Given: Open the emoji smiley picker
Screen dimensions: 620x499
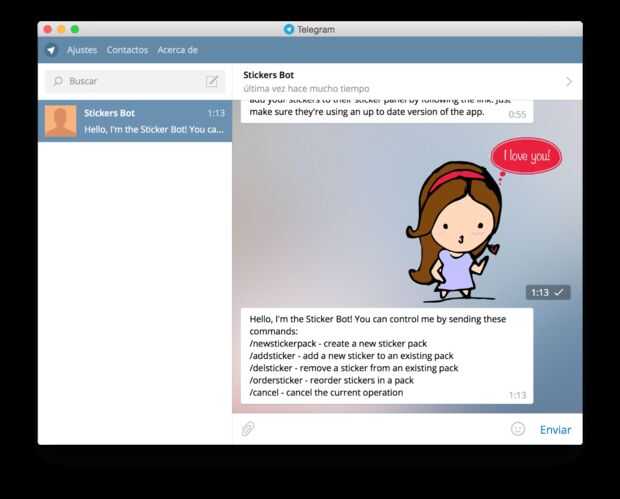Looking at the screenshot, I should [x=518, y=429].
